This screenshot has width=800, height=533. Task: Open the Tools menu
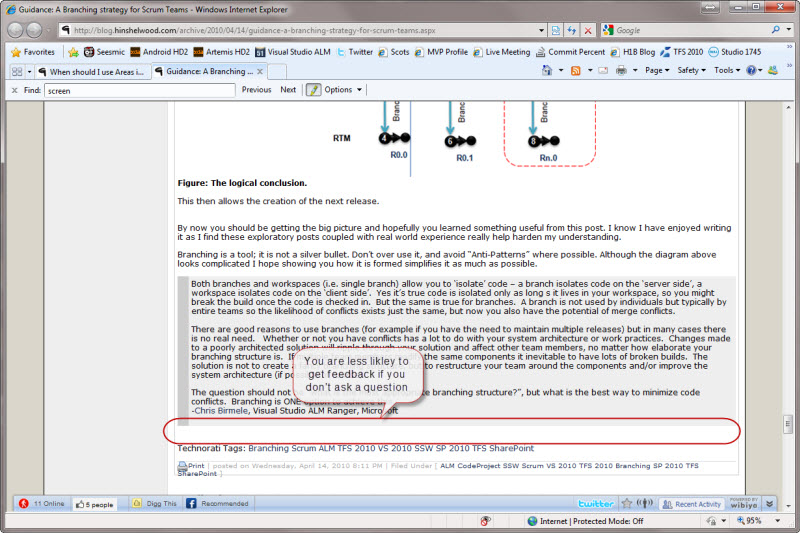tap(726, 71)
